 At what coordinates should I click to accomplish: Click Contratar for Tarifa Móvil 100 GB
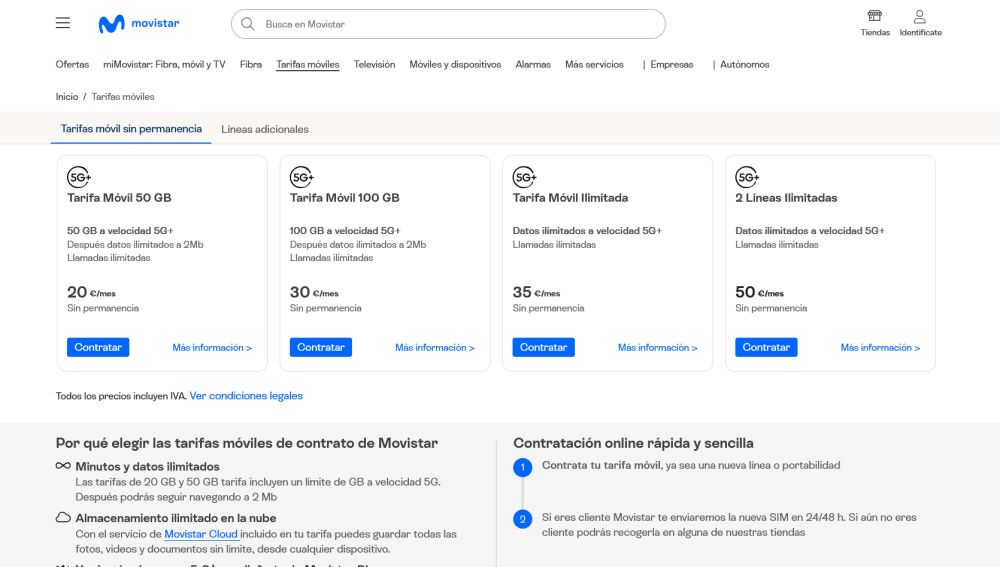321,347
